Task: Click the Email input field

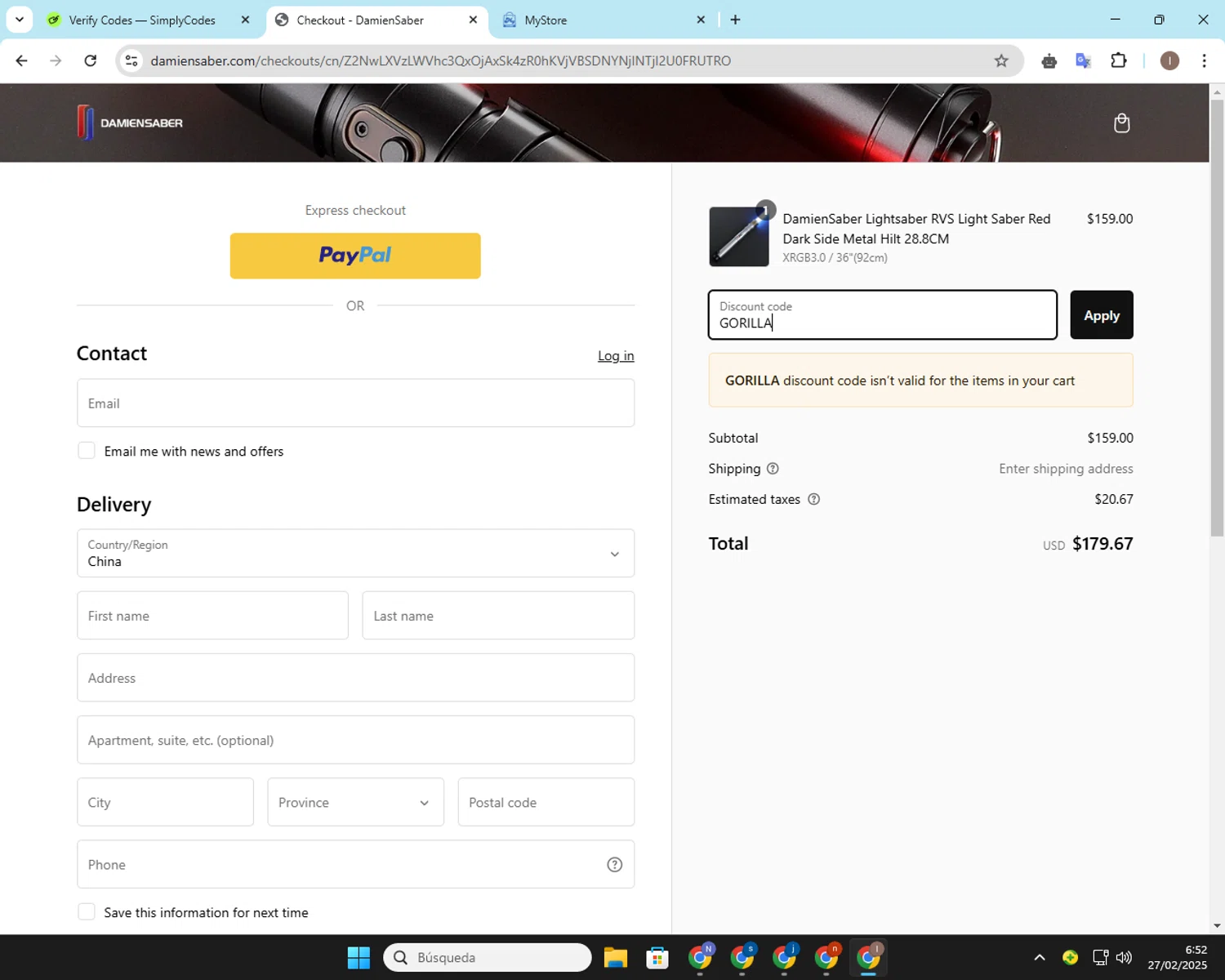Action: [x=355, y=403]
